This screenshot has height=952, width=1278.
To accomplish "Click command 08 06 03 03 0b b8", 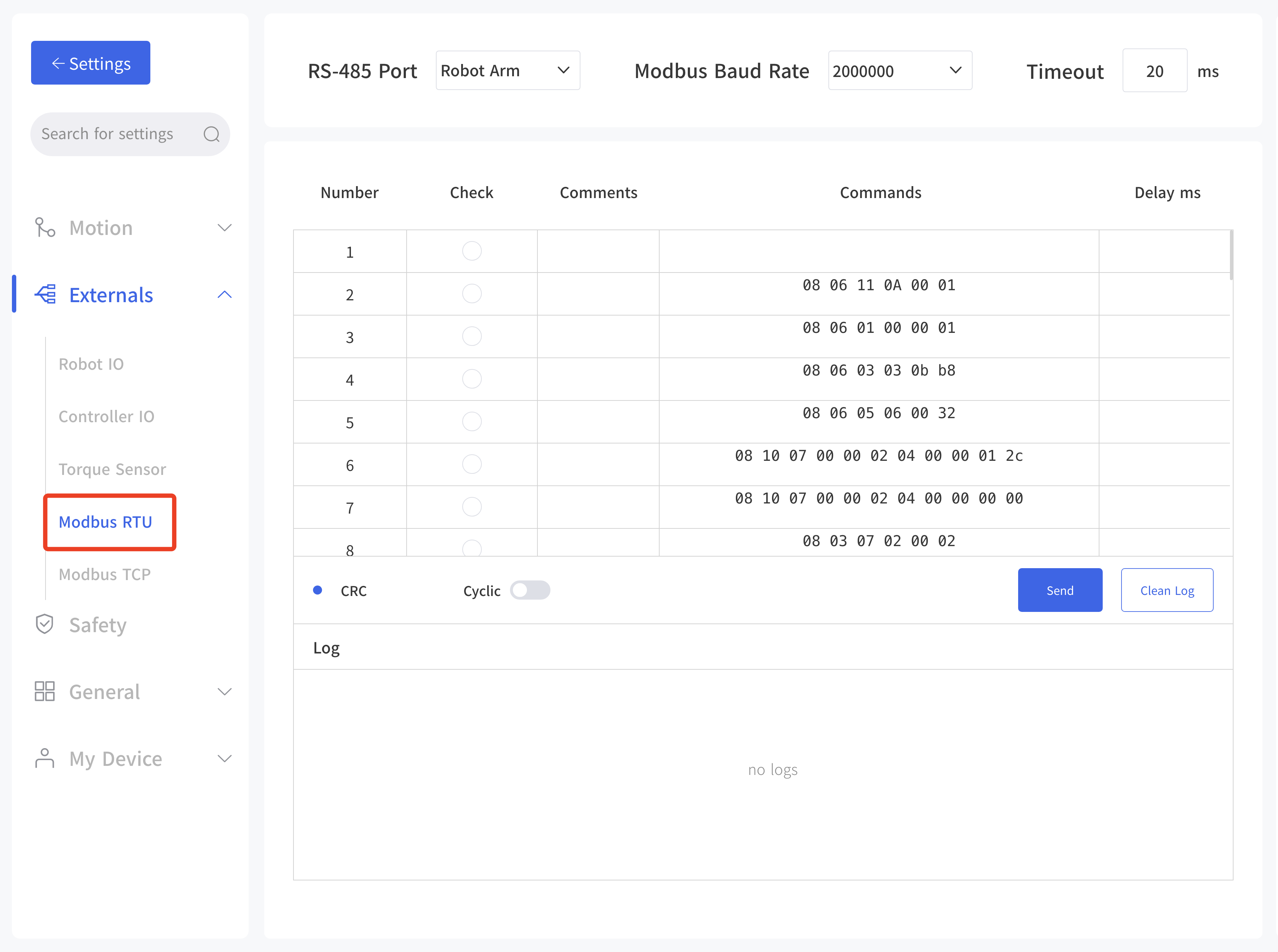I will [879, 370].
